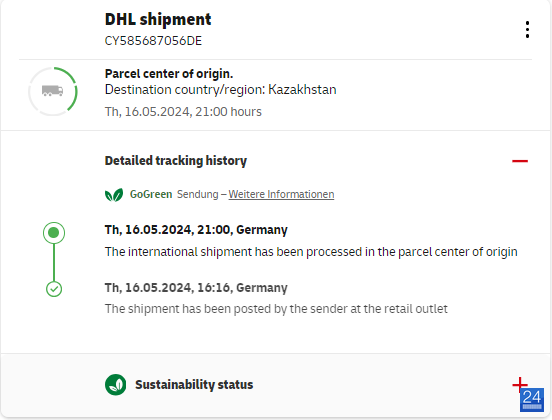Click the green circular progress ring
The width and height of the screenshot is (552, 420).
point(53,91)
